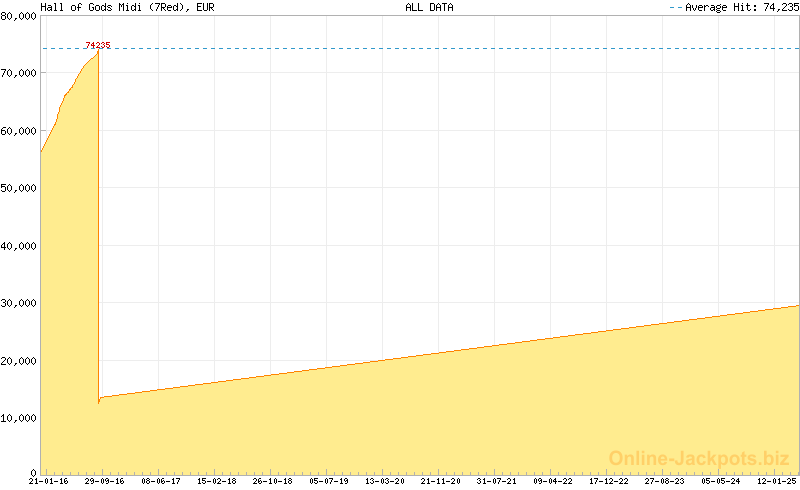Select the ALL DATA label at top
This screenshot has height=490, width=800.
click(x=429, y=7)
